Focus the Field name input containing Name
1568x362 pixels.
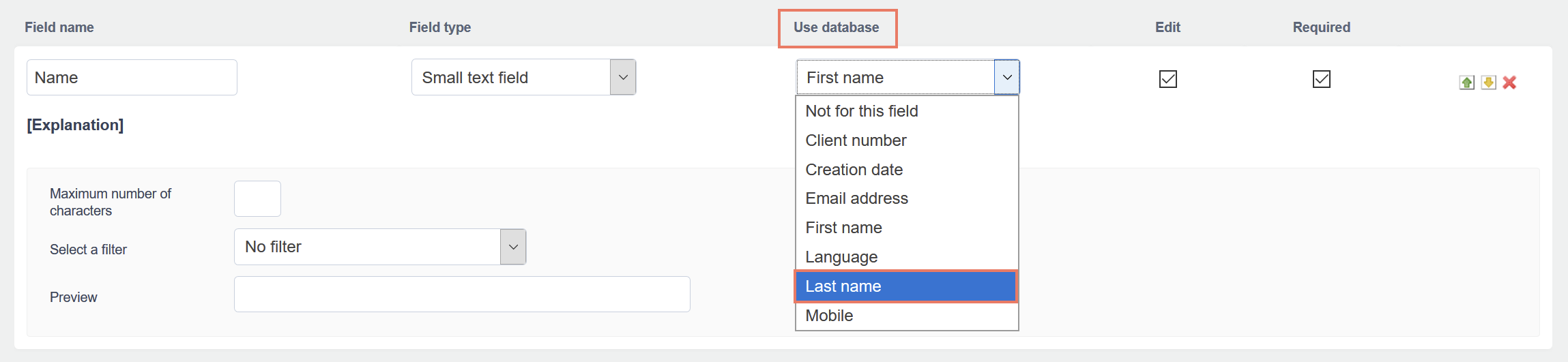point(132,78)
